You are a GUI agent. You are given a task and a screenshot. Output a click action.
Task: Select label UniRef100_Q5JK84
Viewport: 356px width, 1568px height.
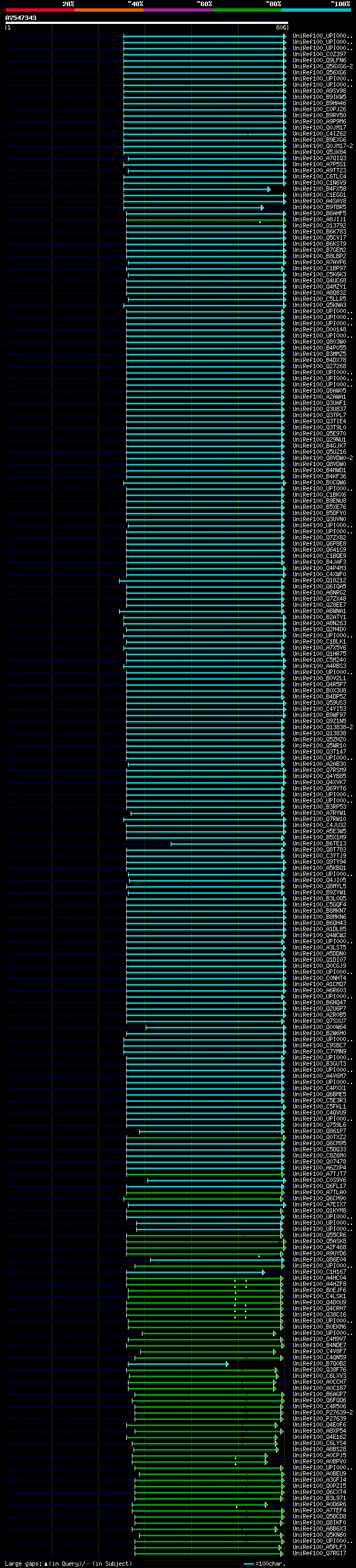(x=319, y=152)
